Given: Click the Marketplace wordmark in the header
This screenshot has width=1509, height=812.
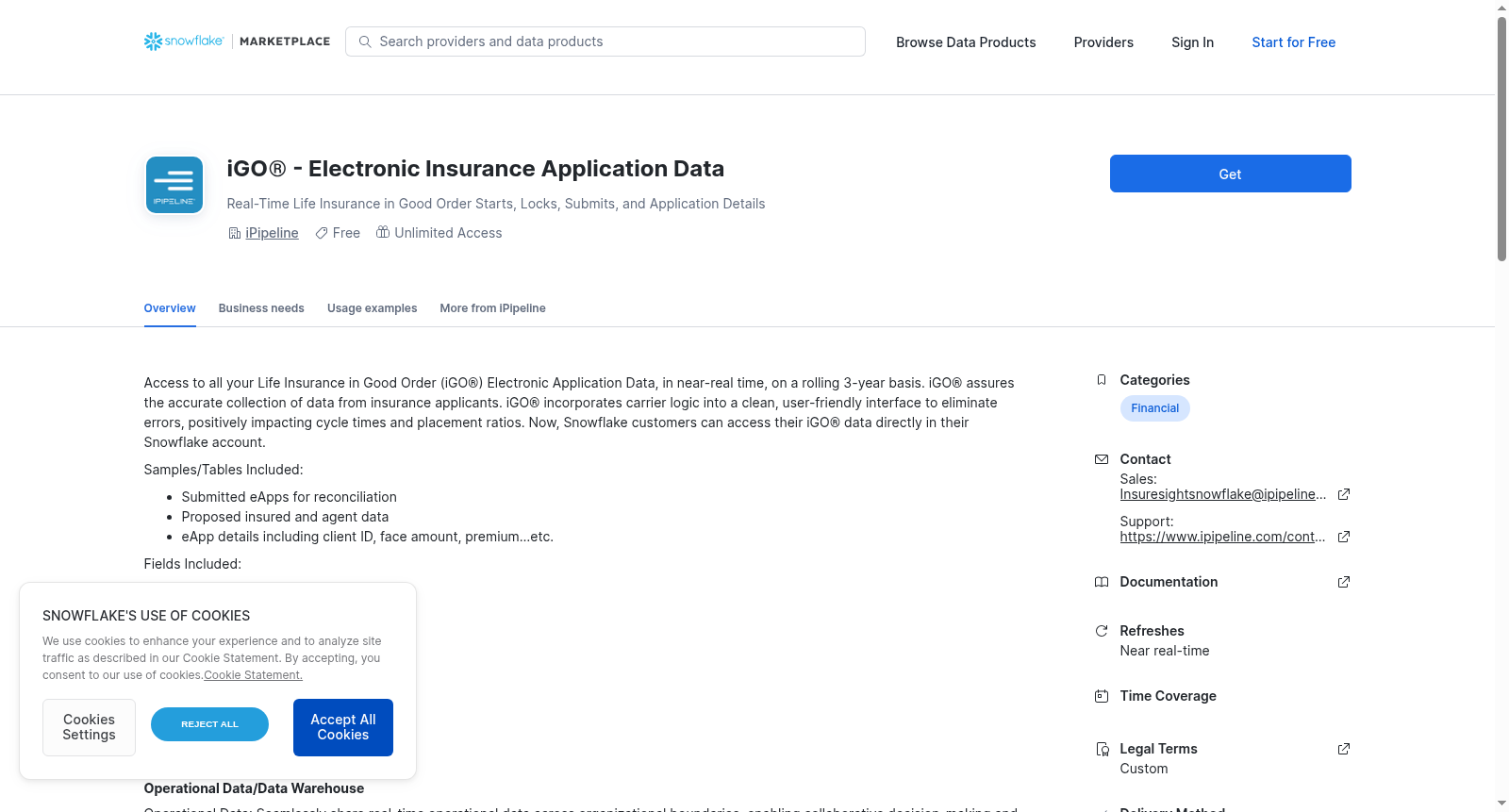Looking at the screenshot, I should point(285,41).
